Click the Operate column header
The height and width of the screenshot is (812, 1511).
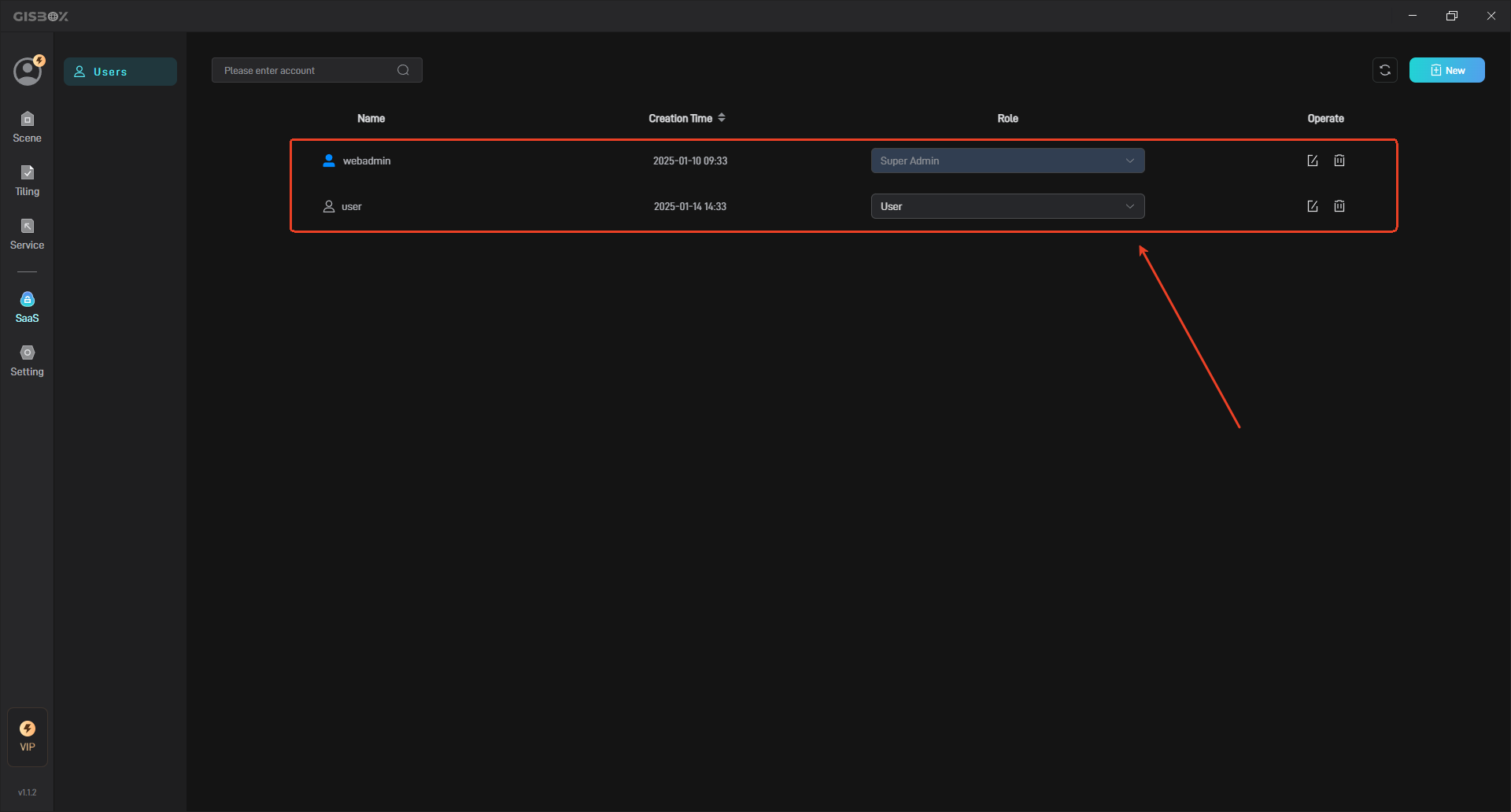click(1325, 119)
